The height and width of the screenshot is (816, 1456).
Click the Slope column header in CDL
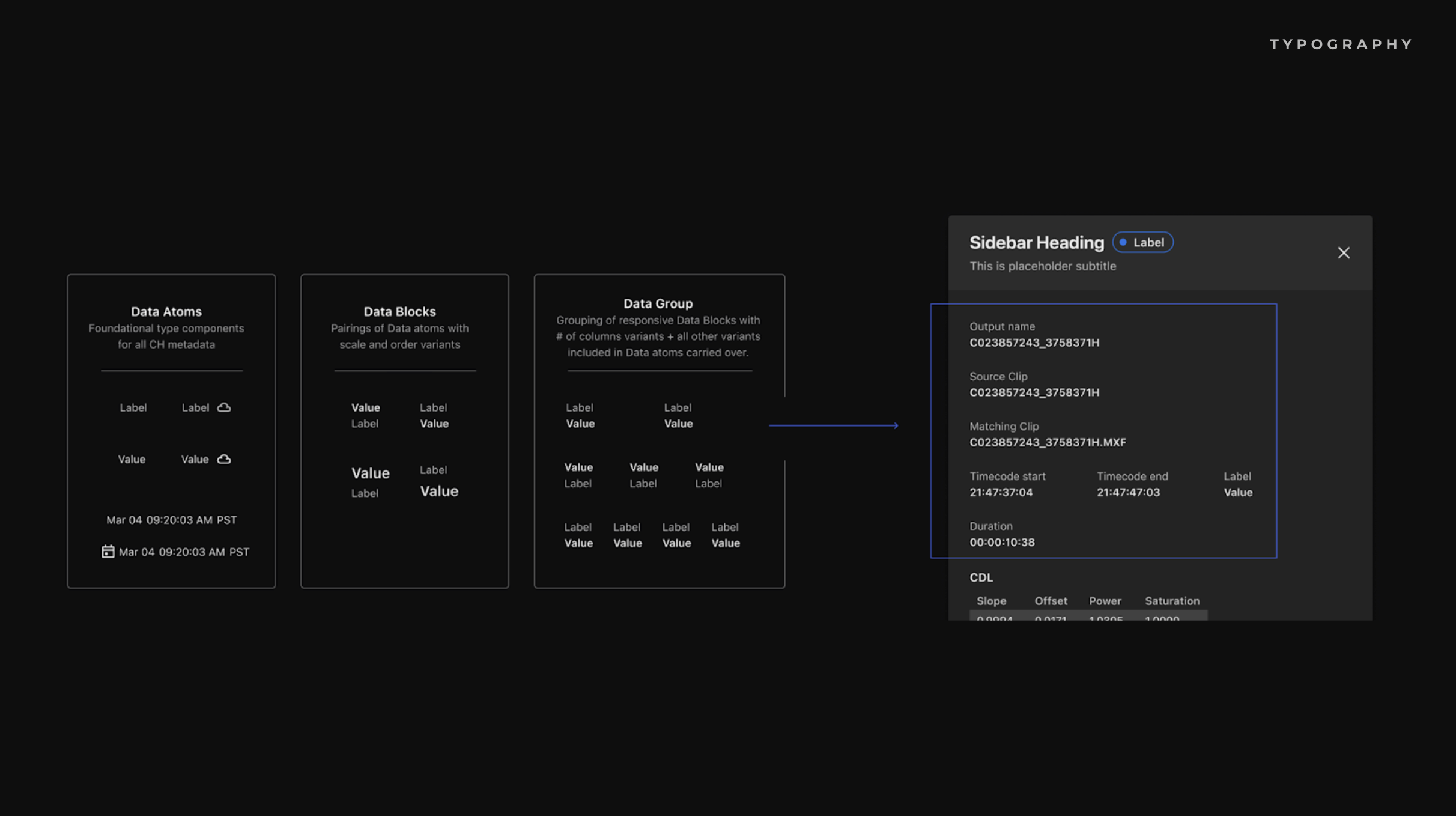(991, 601)
